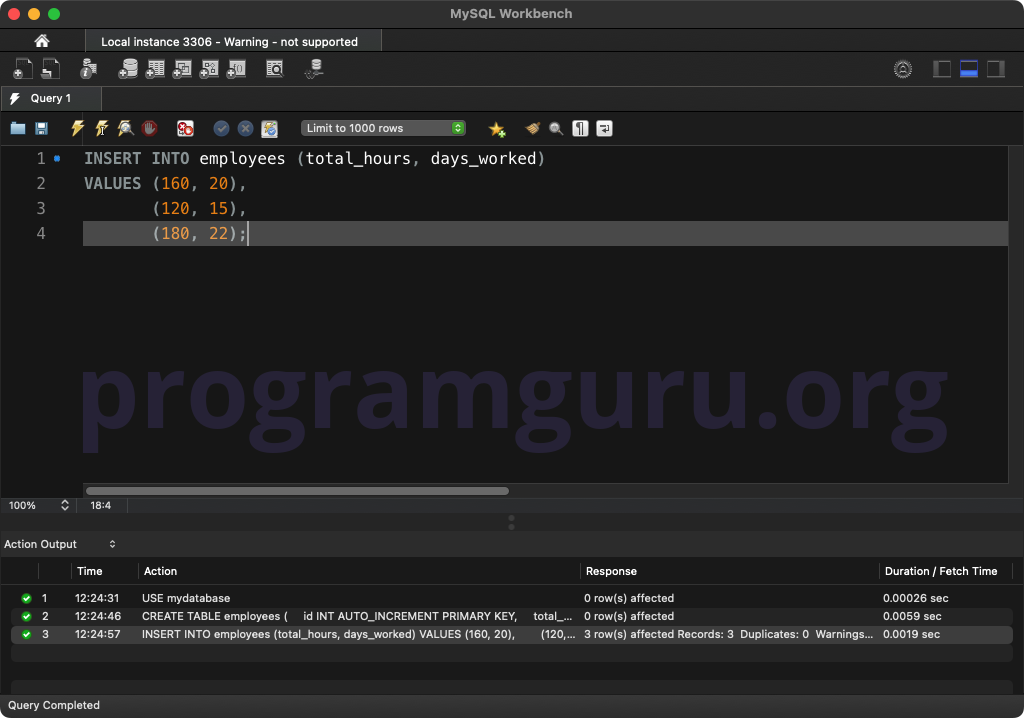Commit the current transaction
This screenshot has height=718, width=1024.
tap(221, 128)
